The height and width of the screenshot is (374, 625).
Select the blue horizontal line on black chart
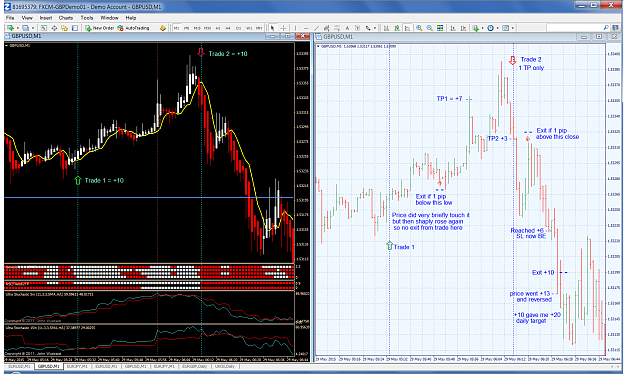point(149,197)
